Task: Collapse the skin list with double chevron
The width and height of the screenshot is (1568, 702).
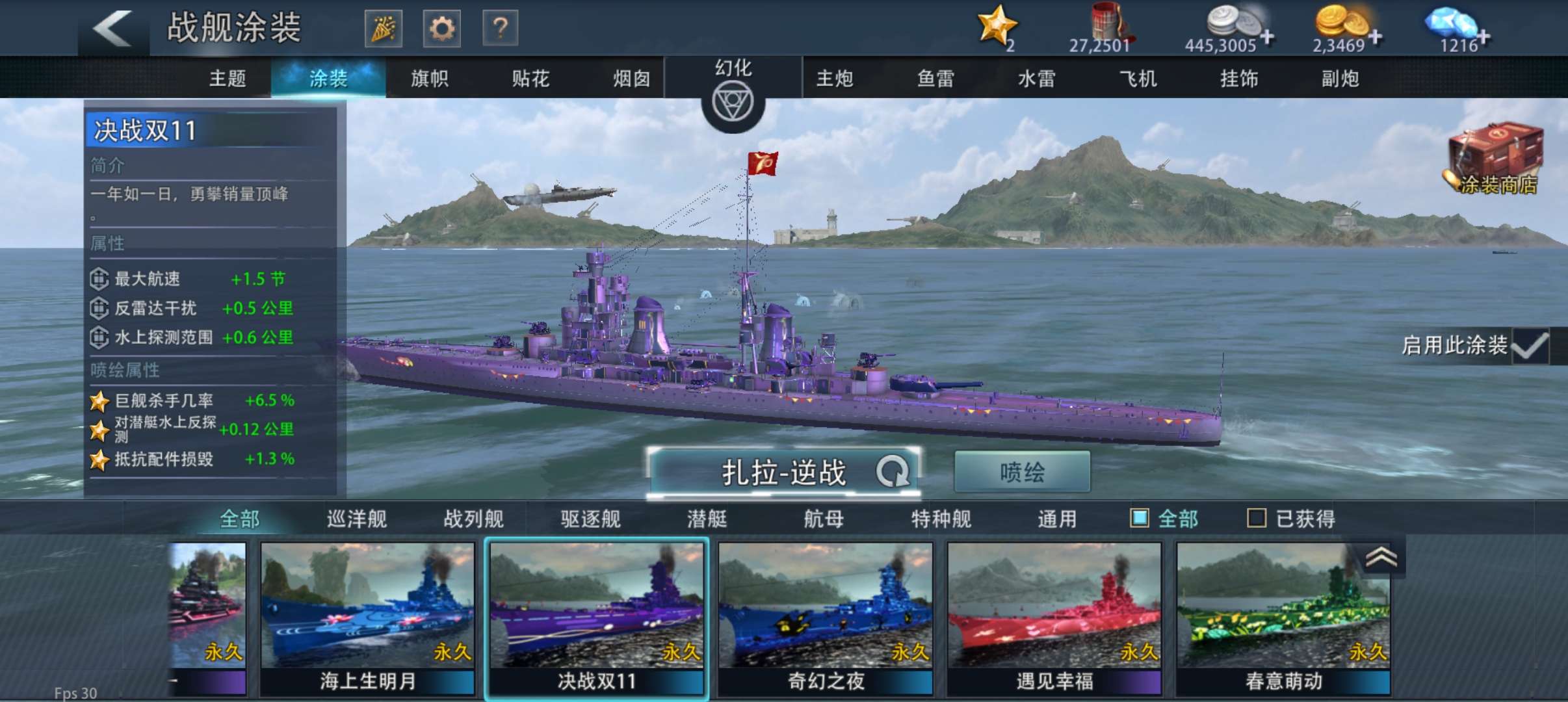Action: [1381, 557]
